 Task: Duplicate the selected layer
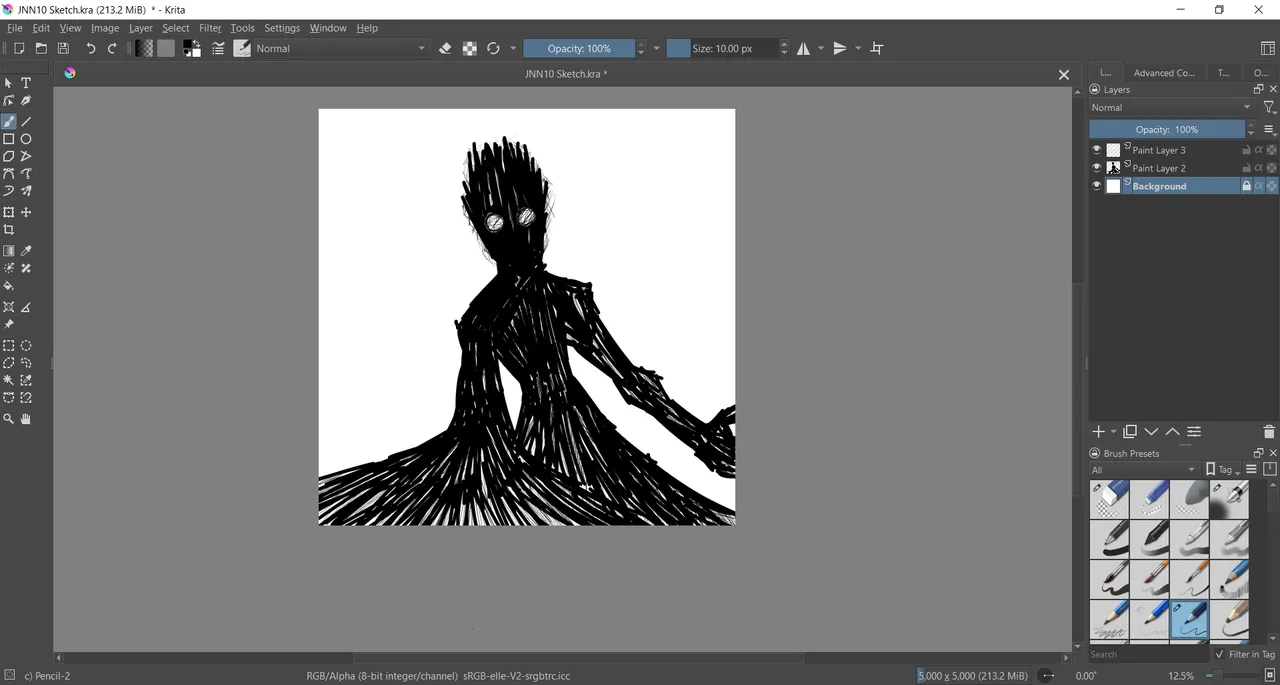[1130, 432]
